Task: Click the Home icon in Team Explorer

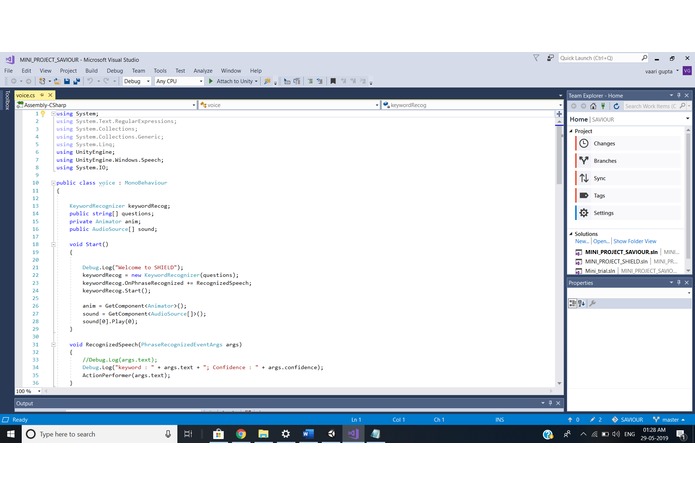Action: coord(593,106)
